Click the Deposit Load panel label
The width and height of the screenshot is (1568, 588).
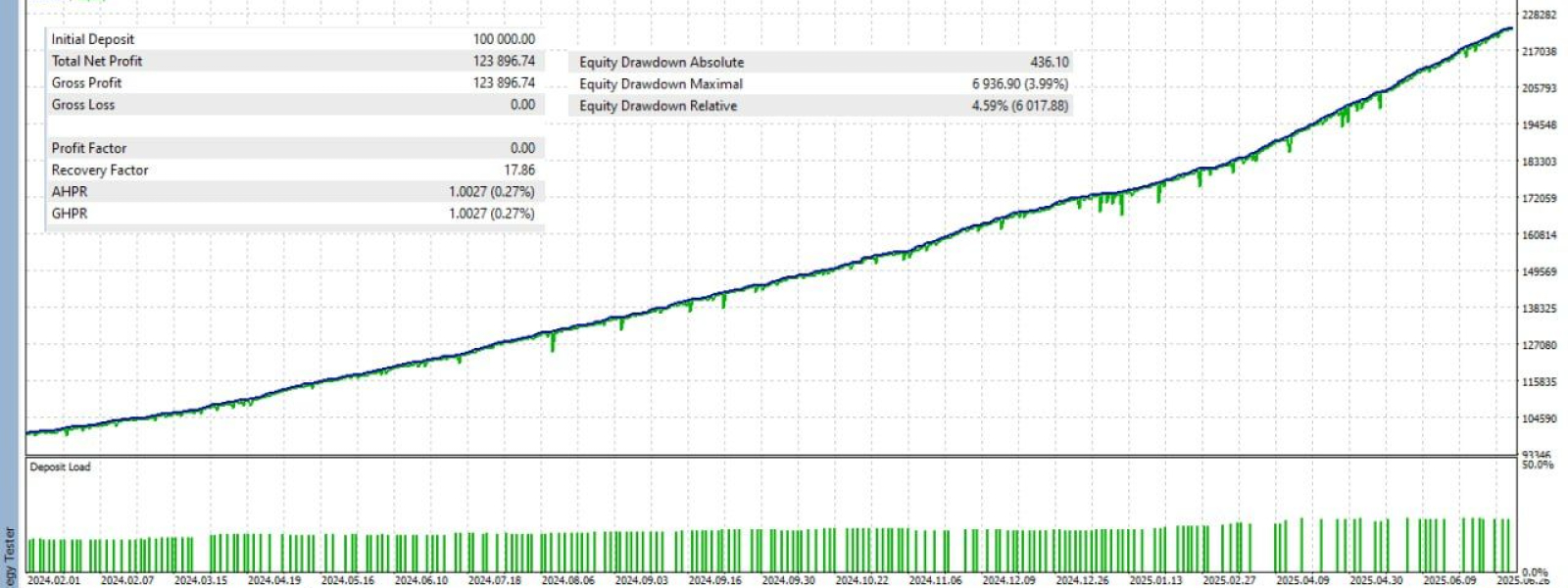(x=60, y=466)
